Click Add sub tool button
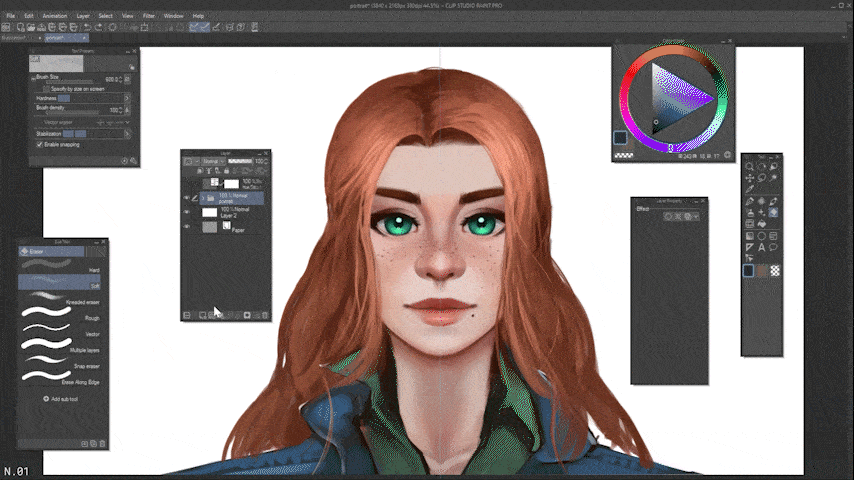Screen dimensions: 854x480 pos(62,398)
